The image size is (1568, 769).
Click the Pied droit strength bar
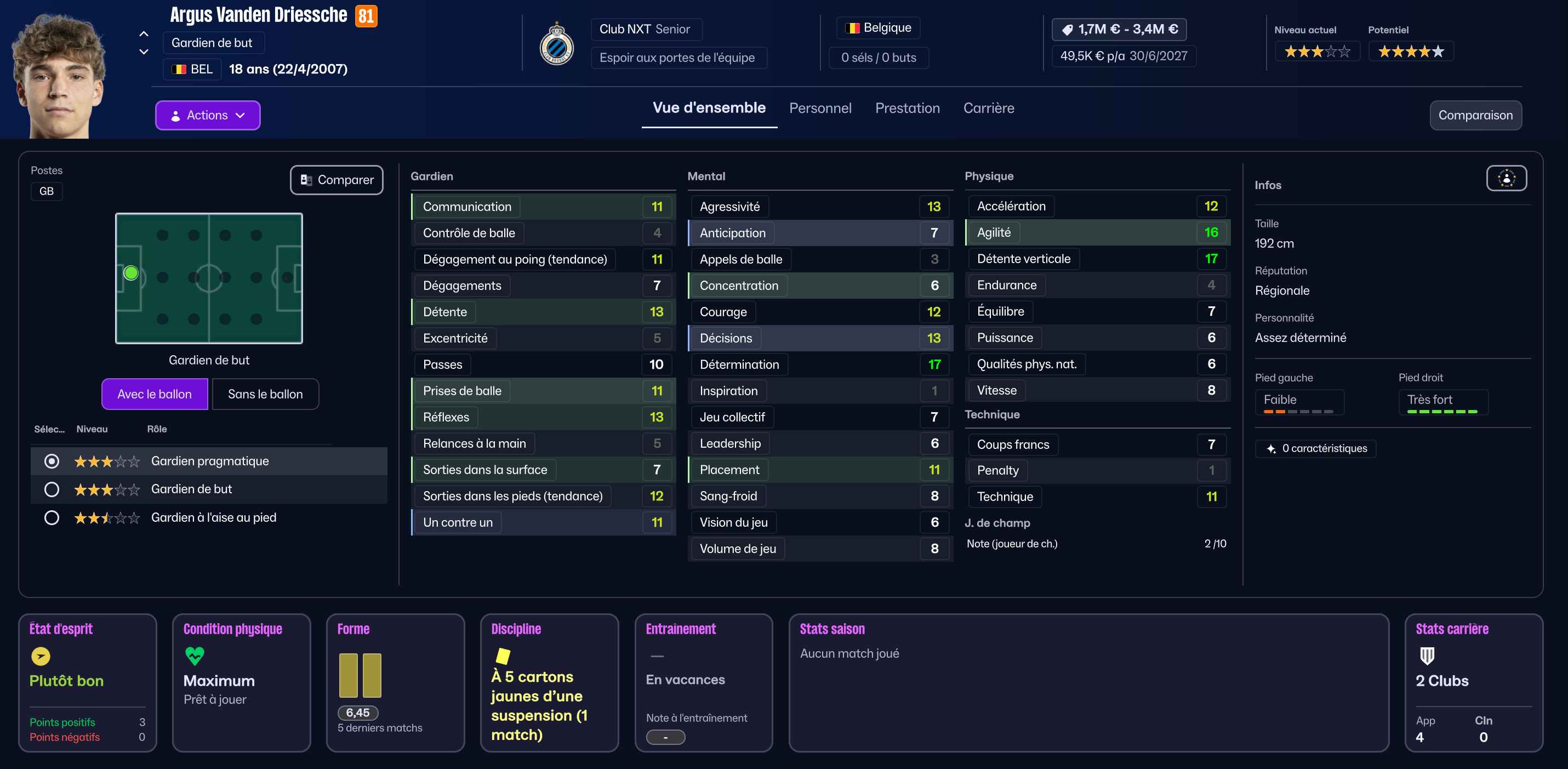[1441, 412]
